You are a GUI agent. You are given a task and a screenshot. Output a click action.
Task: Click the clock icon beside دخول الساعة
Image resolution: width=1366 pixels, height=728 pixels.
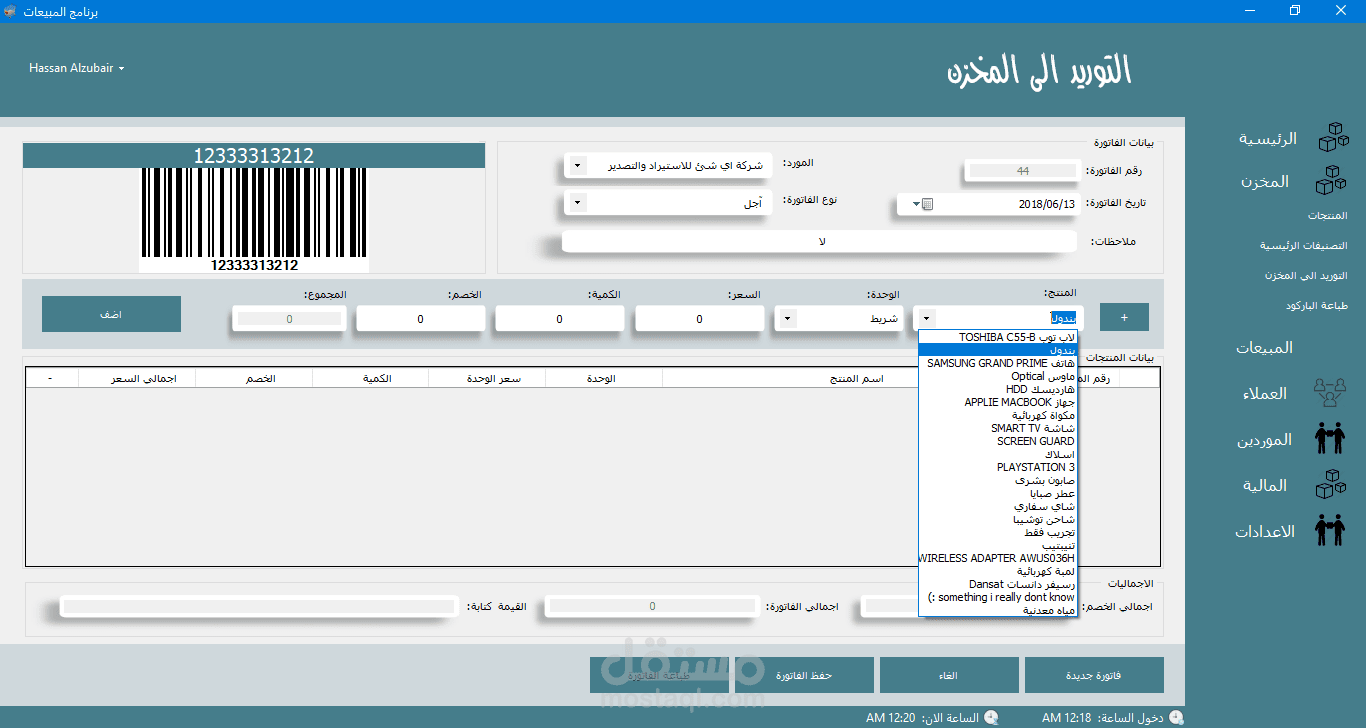point(1176,717)
